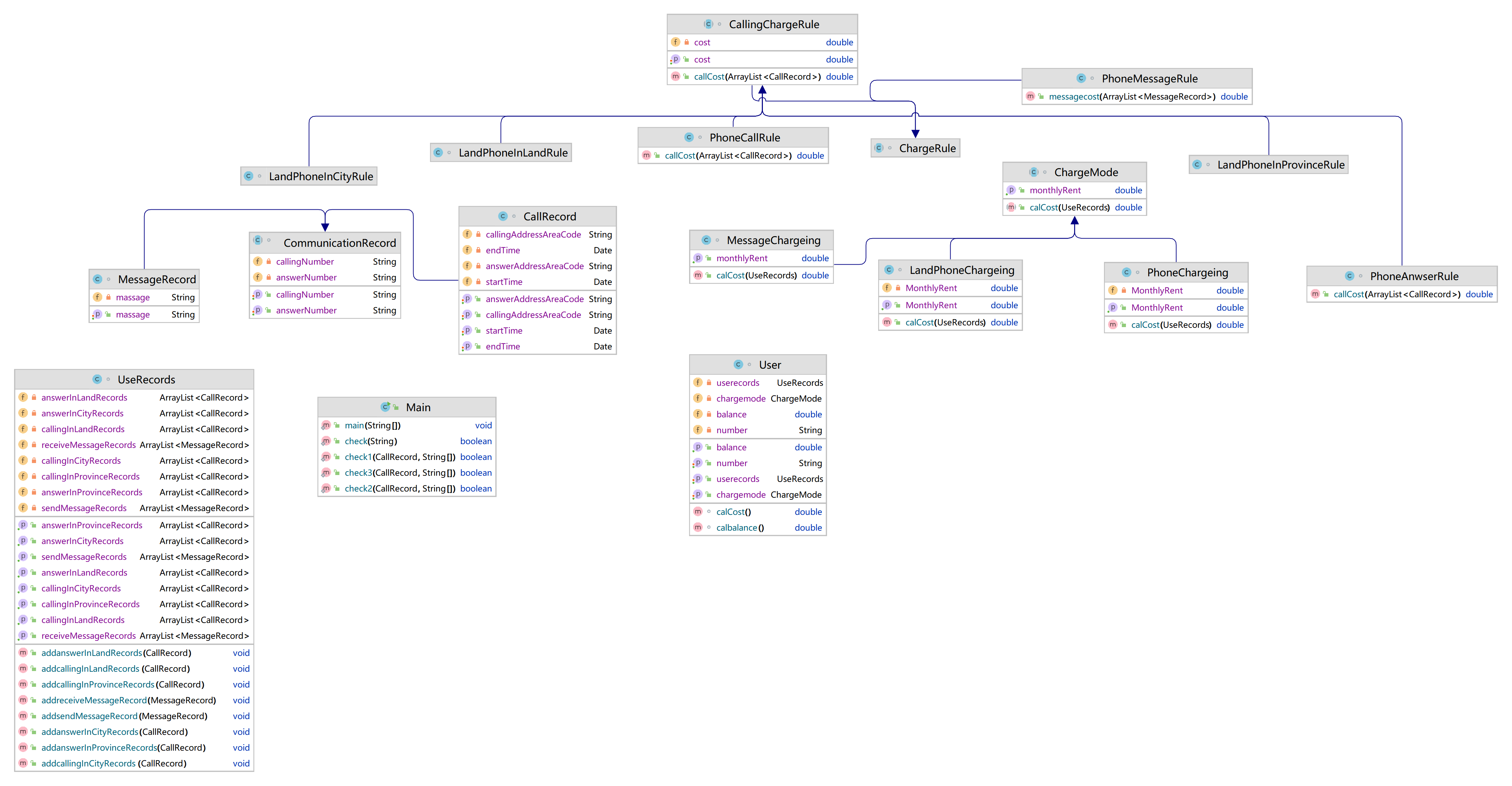Screen dimensions: 1512x786
Task: Click the method icon beside messagecost row
Action: click(x=1030, y=96)
